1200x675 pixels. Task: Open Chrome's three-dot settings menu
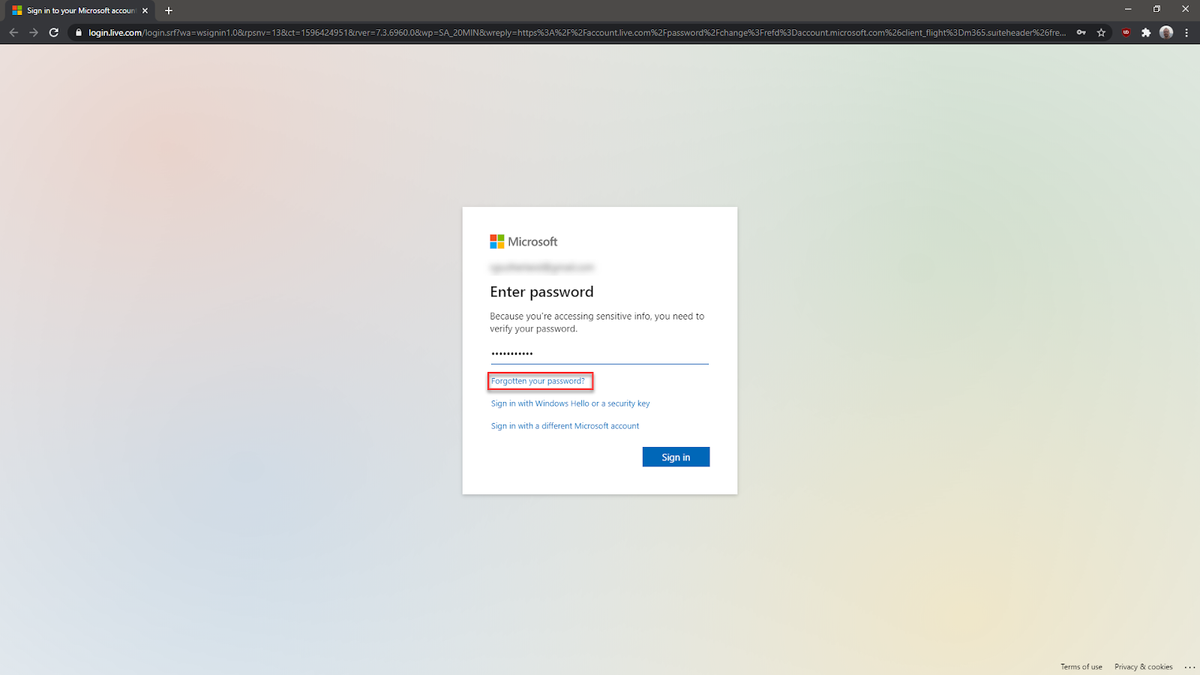pyautogui.click(x=1186, y=32)
